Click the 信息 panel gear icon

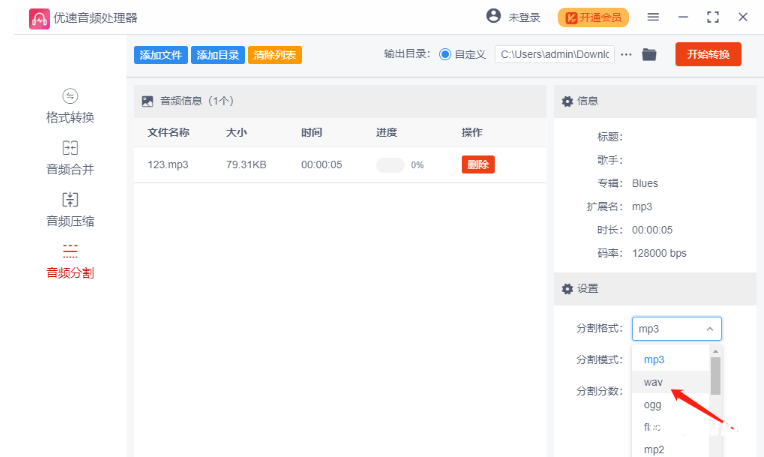(x=567, y=101)
